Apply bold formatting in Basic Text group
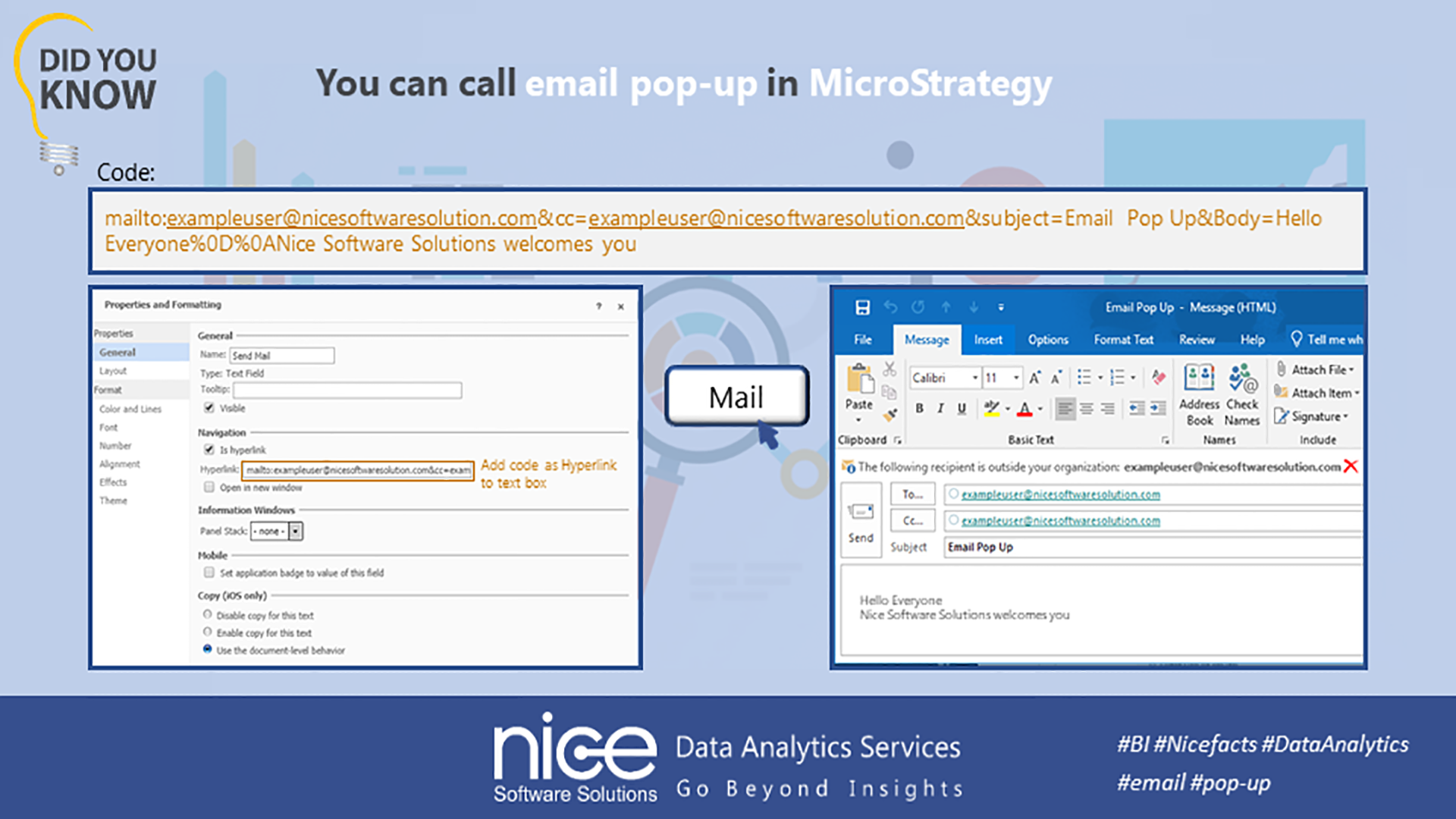Screen dimensions: 1456x819 click(920, 409)
